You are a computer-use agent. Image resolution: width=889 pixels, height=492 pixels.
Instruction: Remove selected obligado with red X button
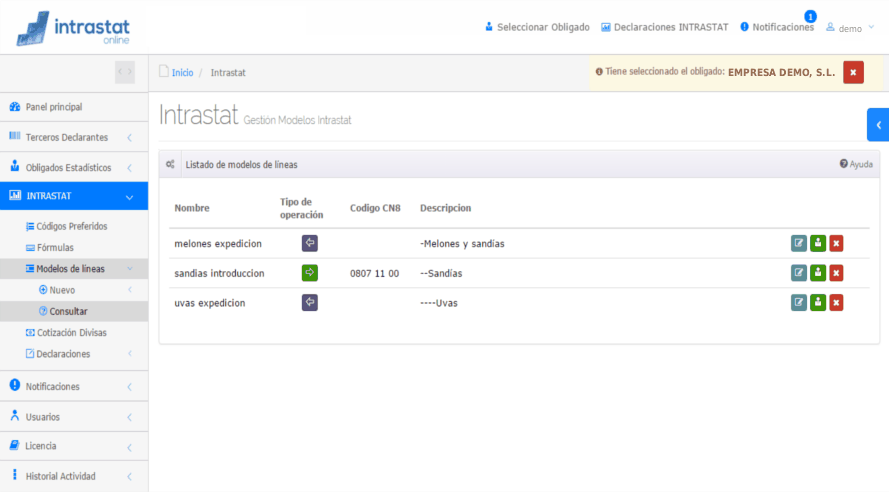point(853,73)
